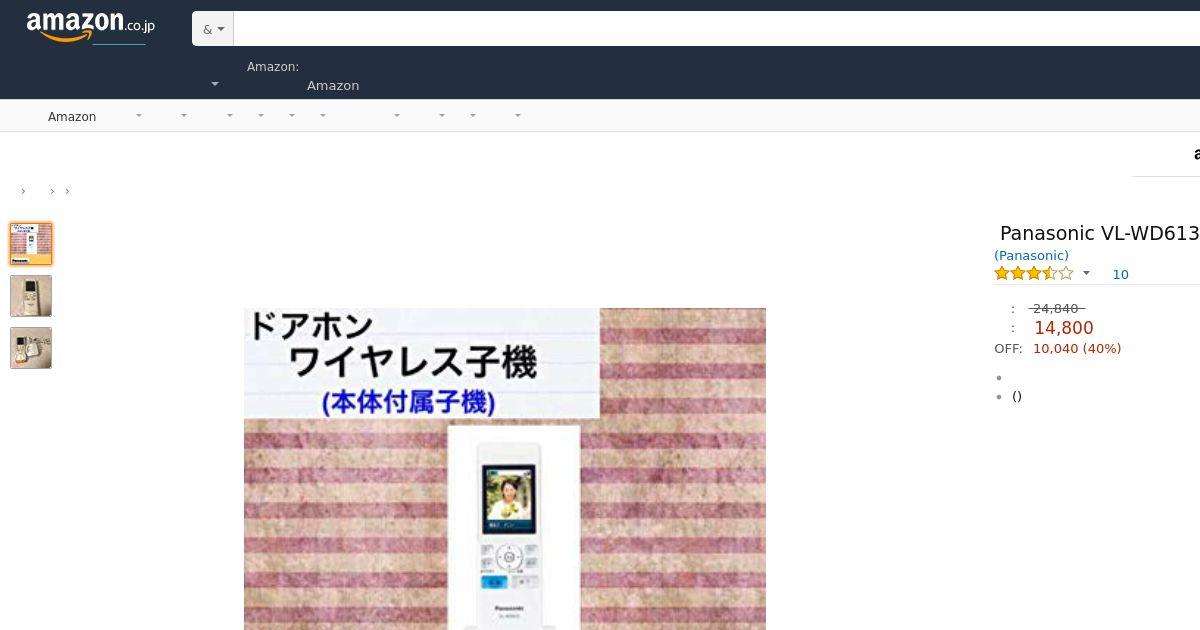Expand the dropdown arrow in the dark header
The width and height of the screenshot is (1200, 630).
(x=215, y=84)
